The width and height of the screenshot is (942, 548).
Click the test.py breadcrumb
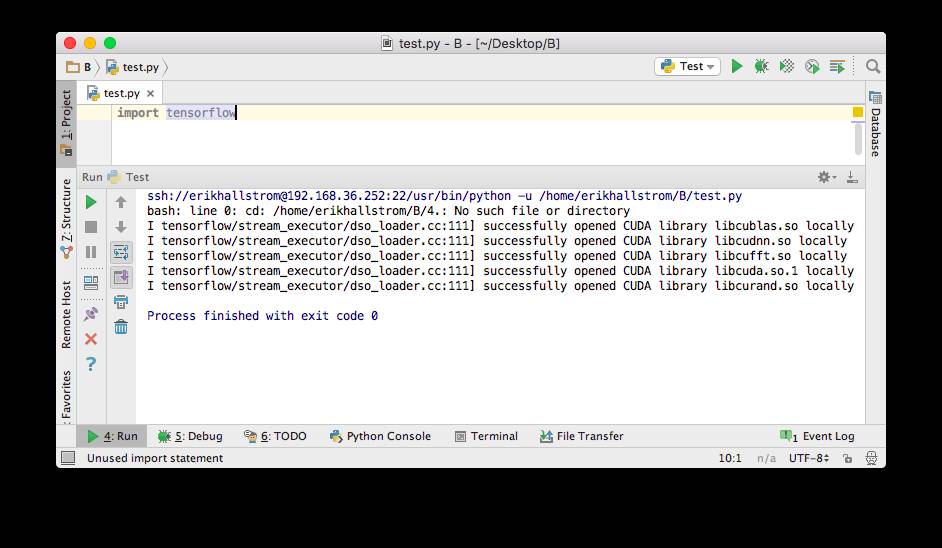[133, 67]
